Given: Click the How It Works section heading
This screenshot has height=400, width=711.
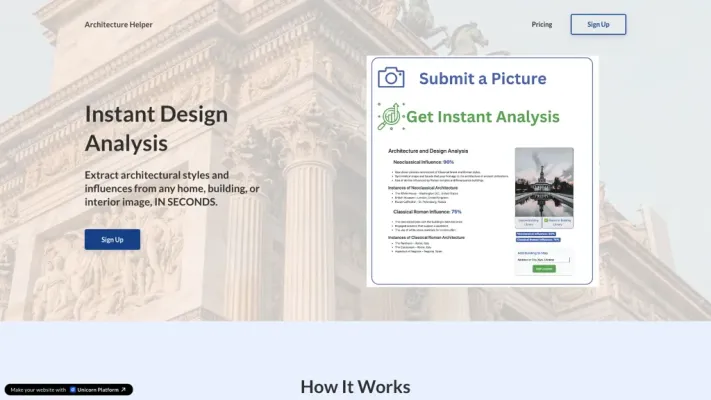Looking at the screenshot, I should click(x=355, y=387).
